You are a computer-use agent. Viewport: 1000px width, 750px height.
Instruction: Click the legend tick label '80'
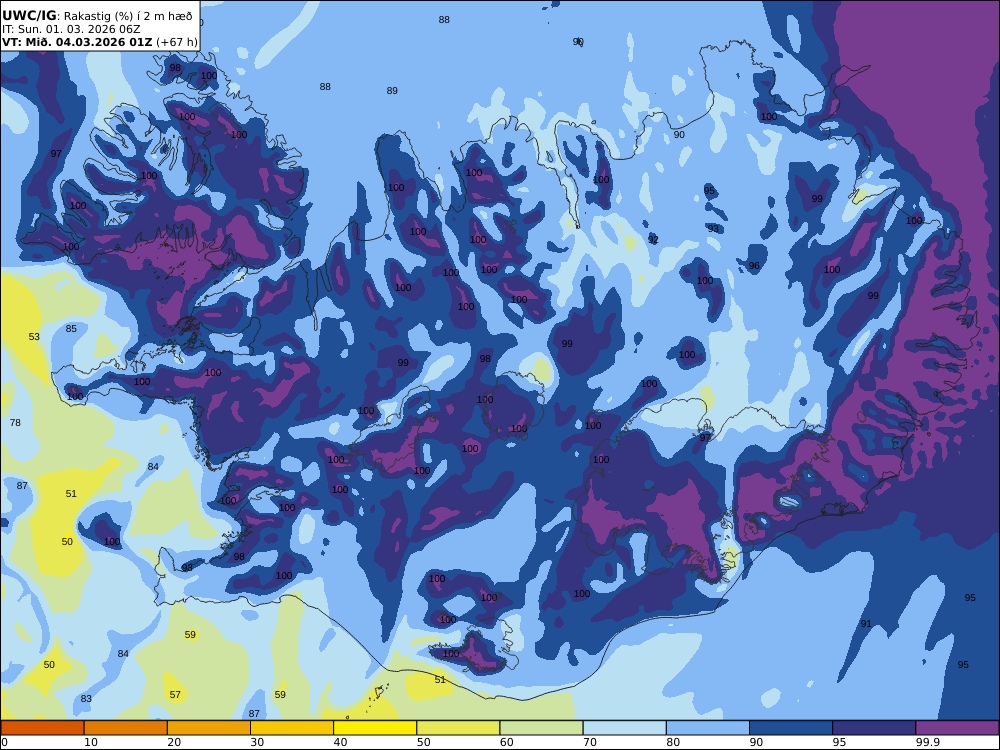point(673,742)
